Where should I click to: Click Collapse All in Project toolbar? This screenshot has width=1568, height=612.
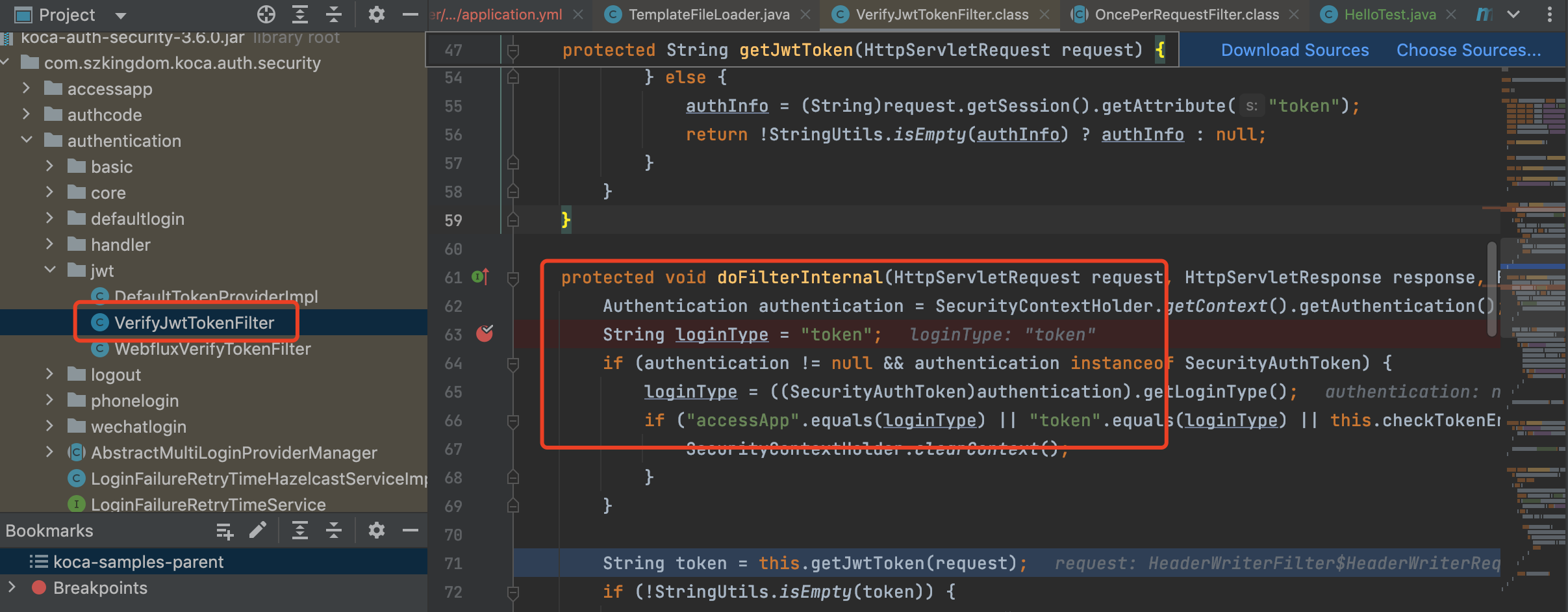[334, 14]
